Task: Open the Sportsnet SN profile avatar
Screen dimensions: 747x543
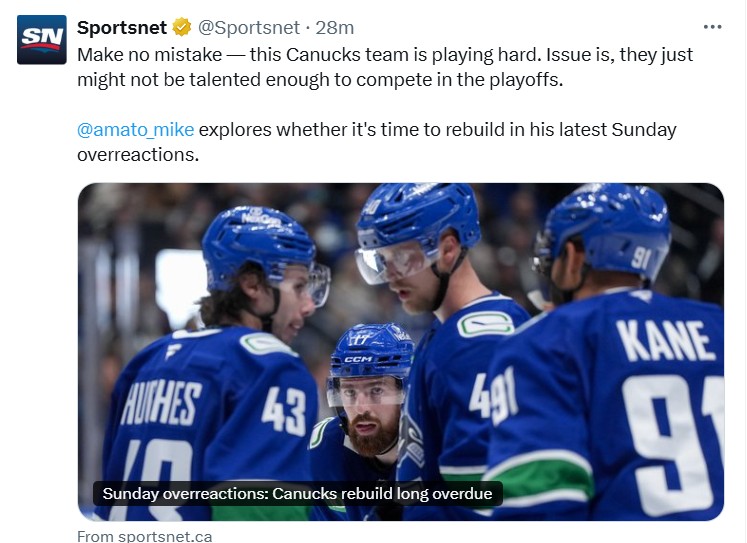Action: [42, 40]
